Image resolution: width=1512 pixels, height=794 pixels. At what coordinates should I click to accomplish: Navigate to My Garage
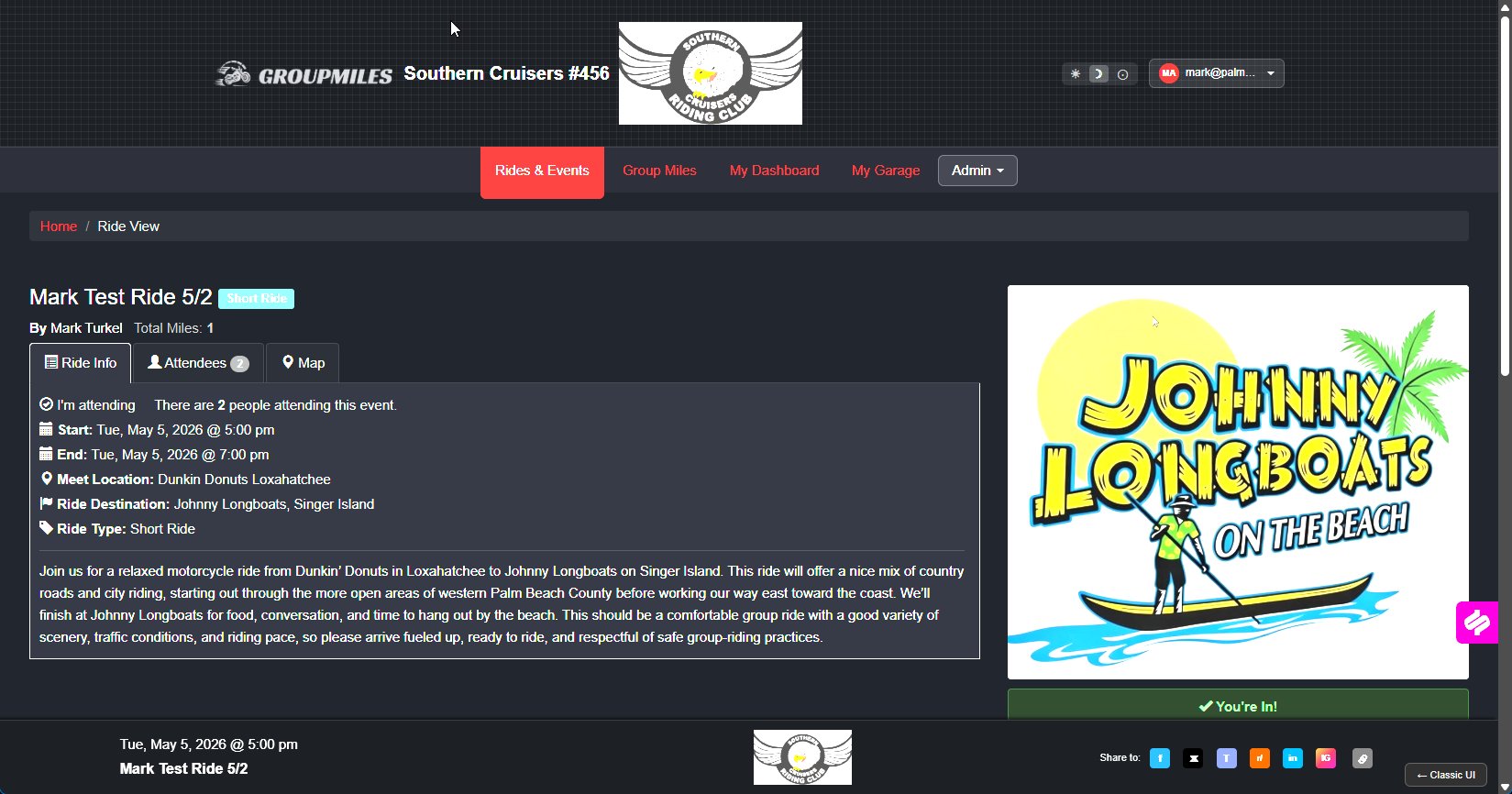point(886,171)
